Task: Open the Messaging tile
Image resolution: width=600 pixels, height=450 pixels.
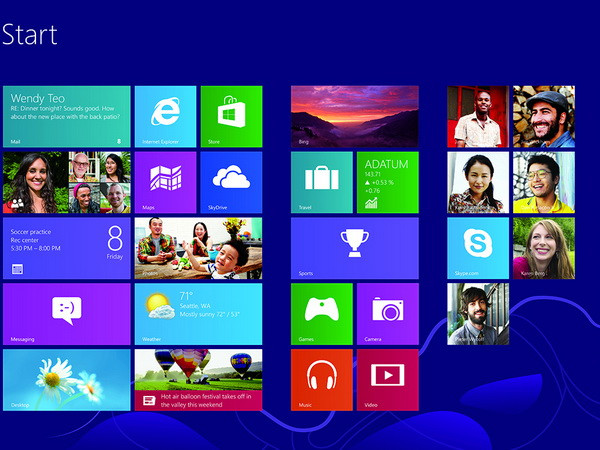Action: (67, 314)
